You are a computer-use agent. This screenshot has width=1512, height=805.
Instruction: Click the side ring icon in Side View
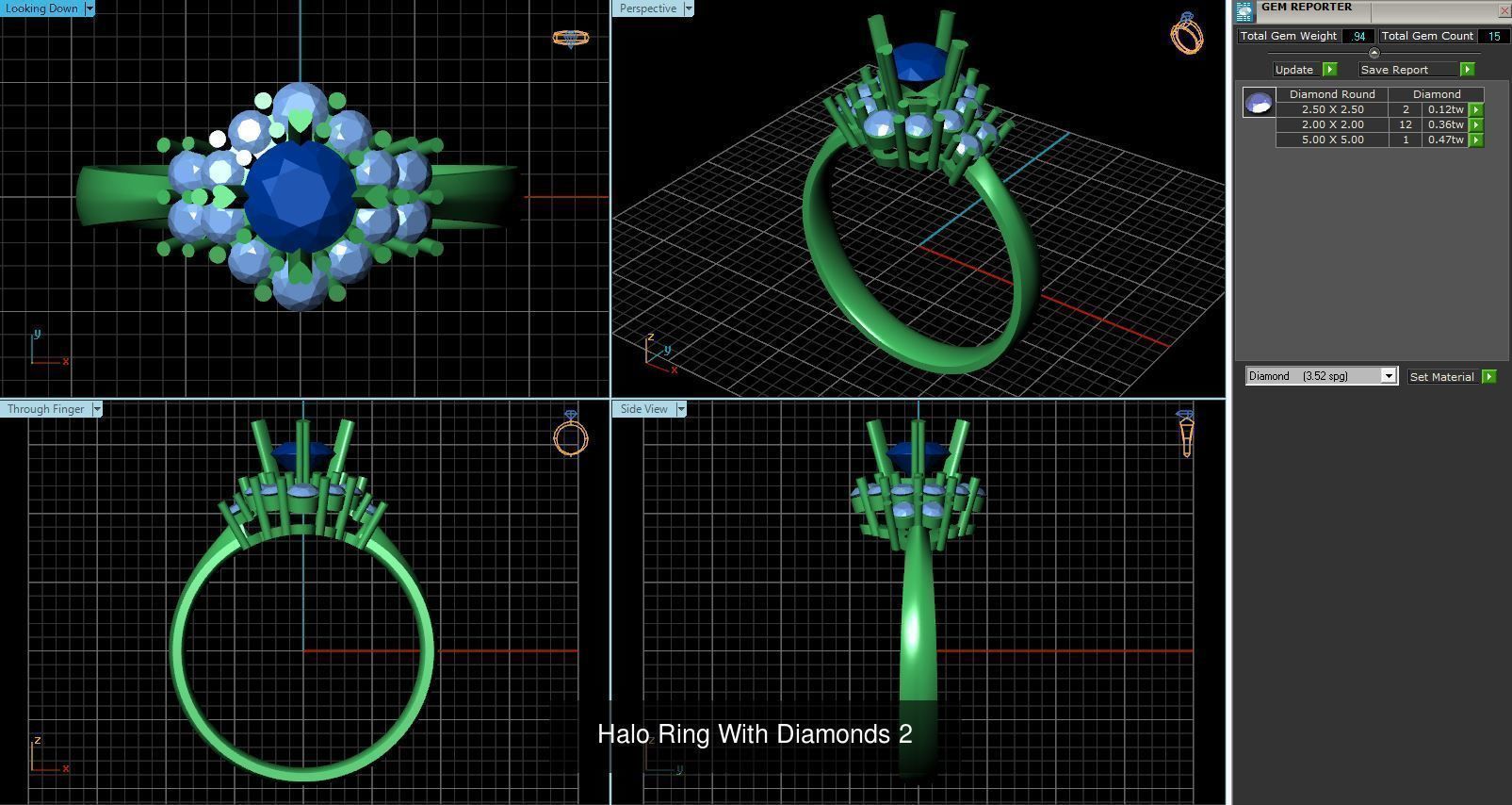tap(1186, 434)
